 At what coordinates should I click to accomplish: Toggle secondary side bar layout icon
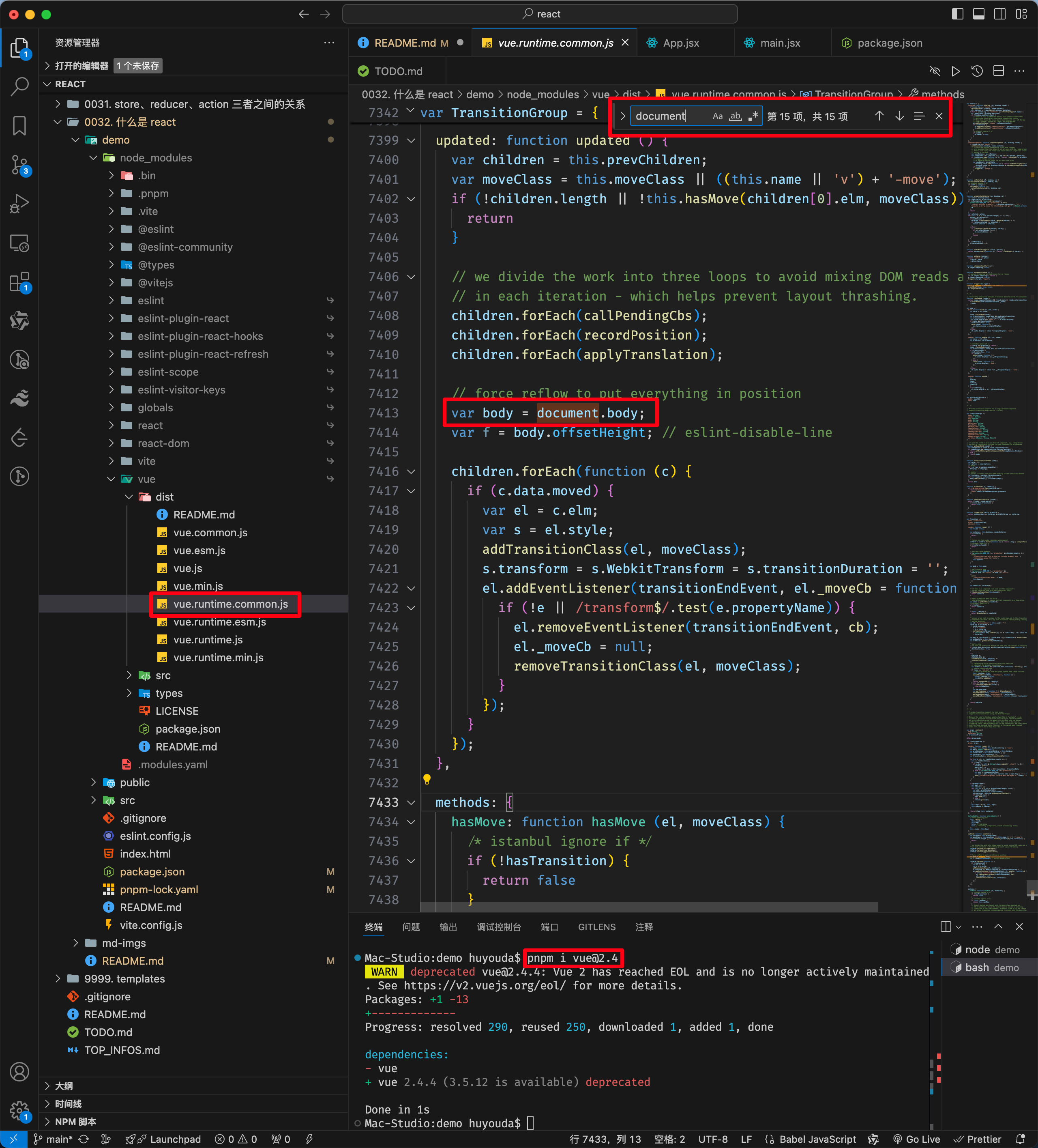pyautogui.click(x=1000, y=14)
